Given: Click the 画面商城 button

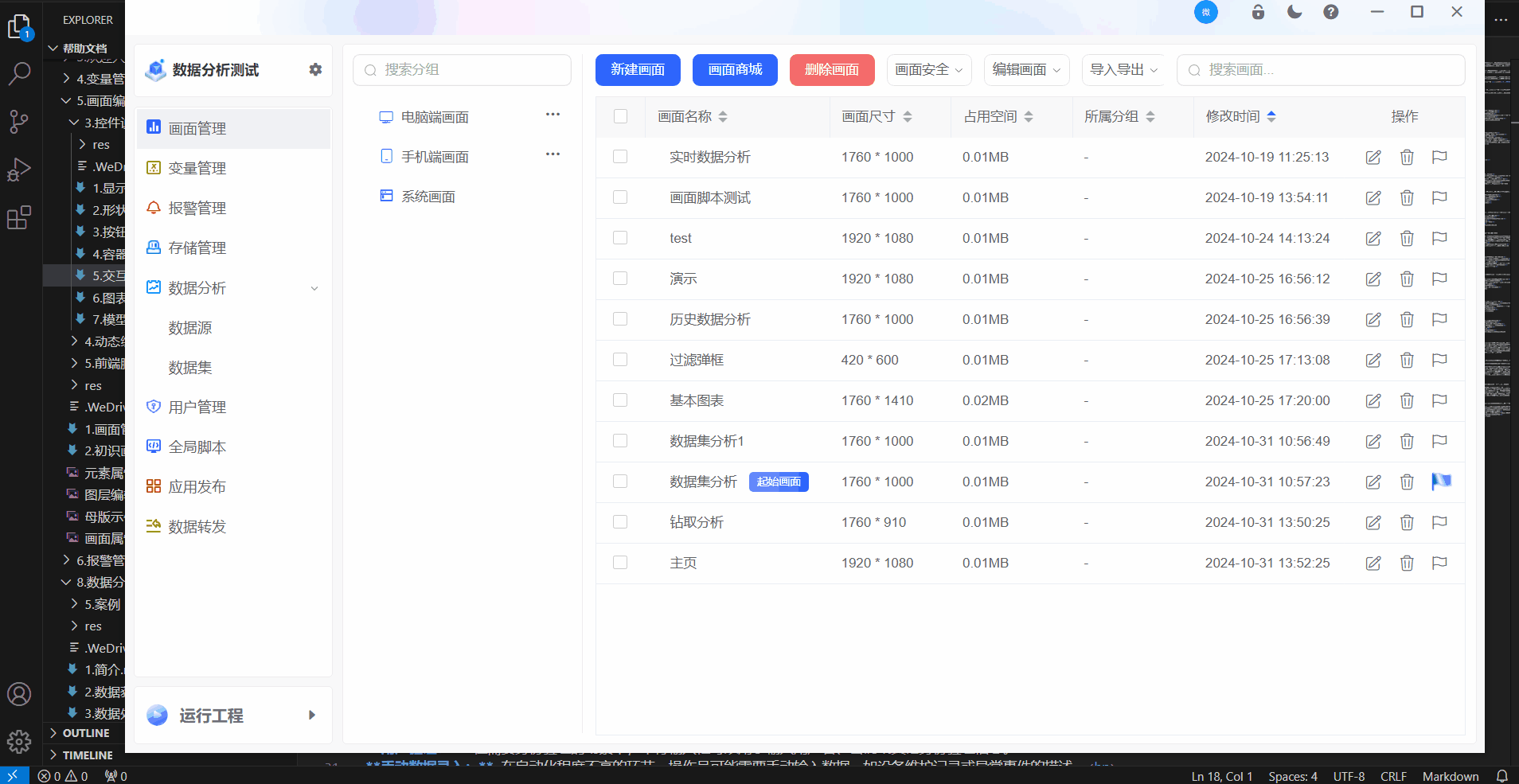Looking at the screenshot, I should (734, 70).
